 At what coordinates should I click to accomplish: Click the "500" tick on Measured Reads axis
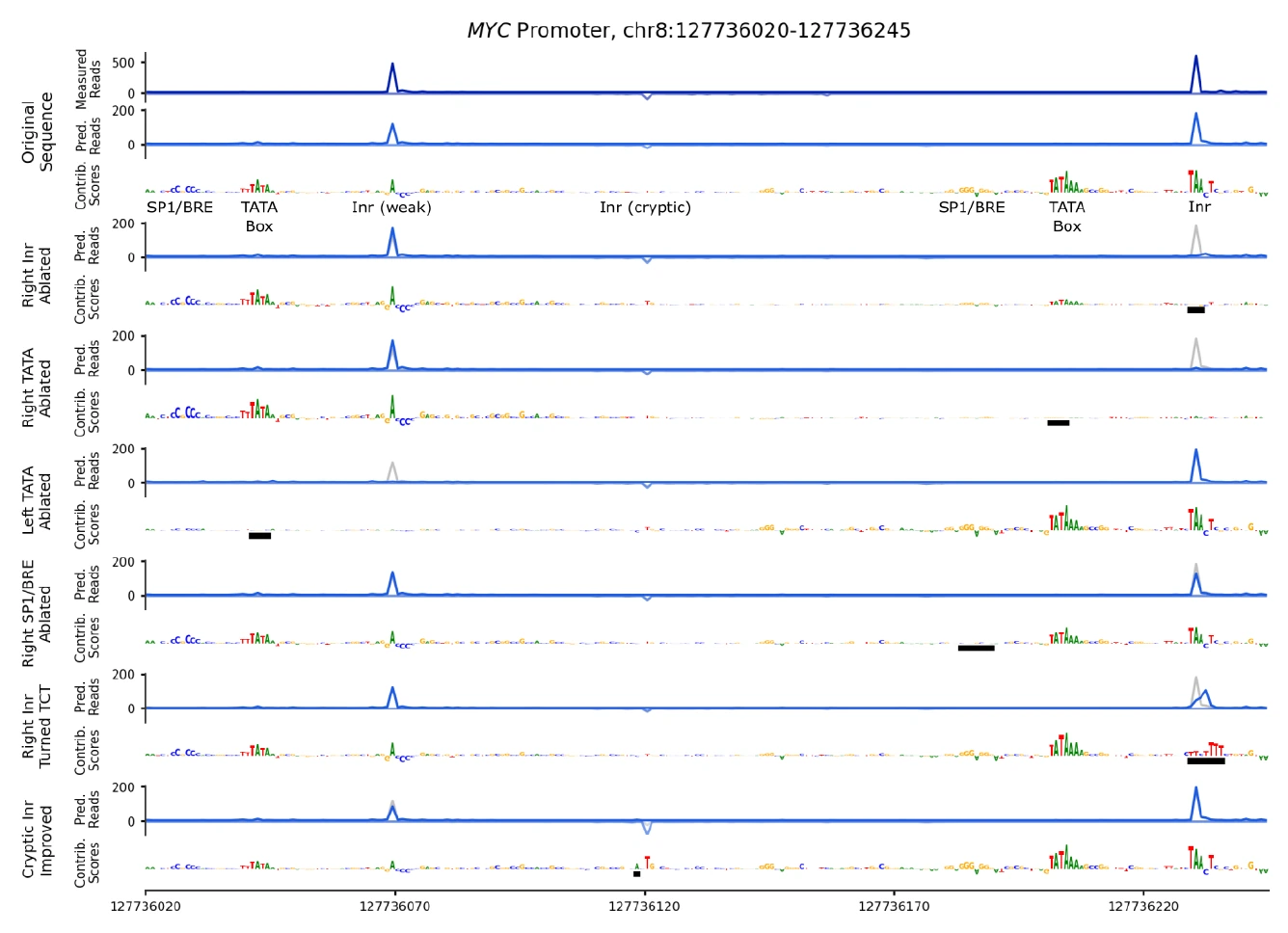point(123,63)
